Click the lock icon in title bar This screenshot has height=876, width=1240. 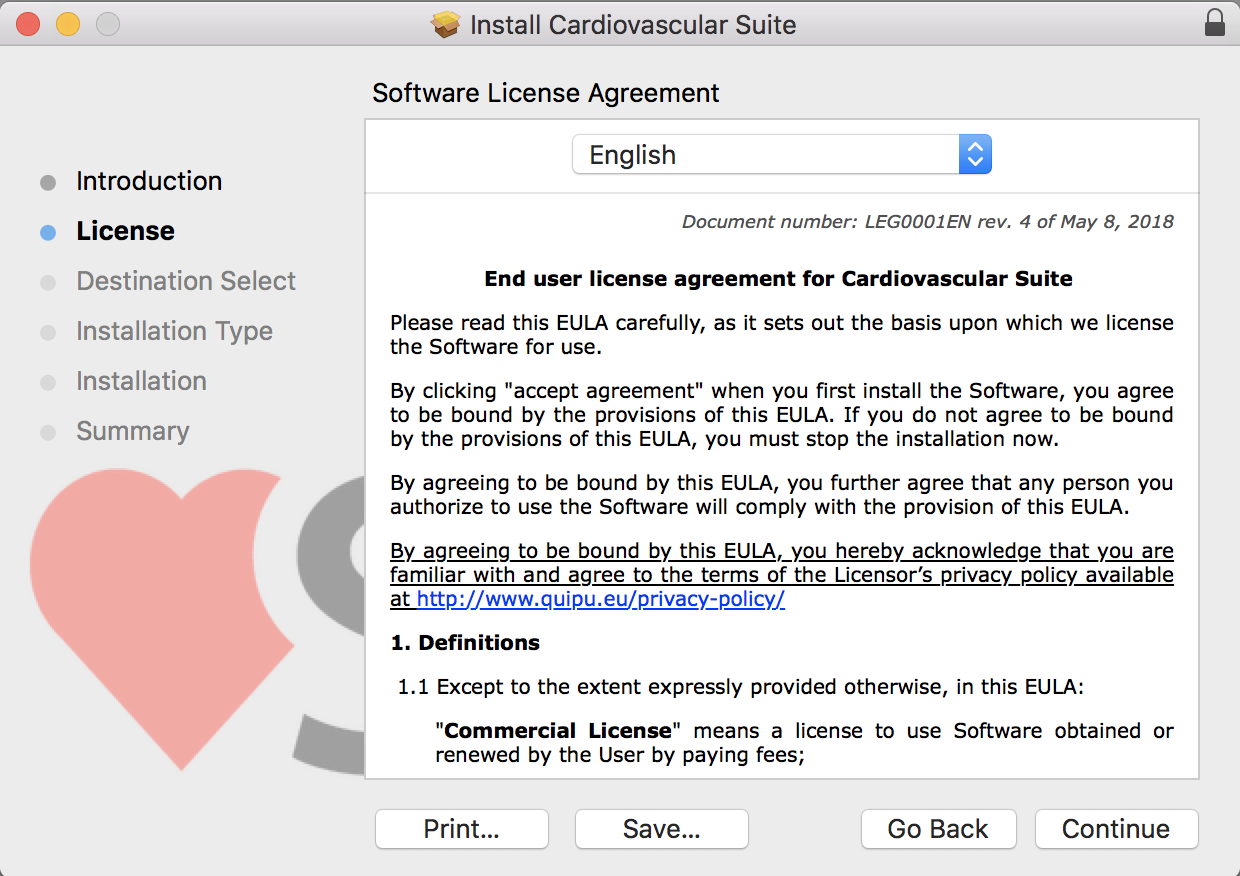(1215, 24)
